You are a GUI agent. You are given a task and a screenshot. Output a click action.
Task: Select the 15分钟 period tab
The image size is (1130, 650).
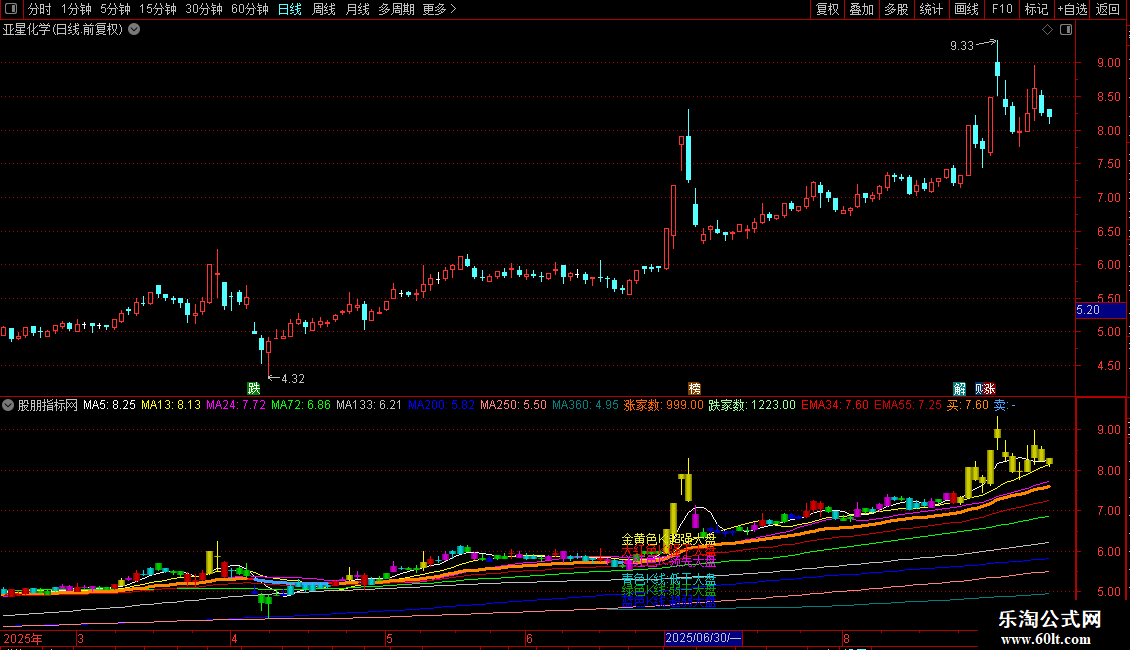click(x=157, y=9)
